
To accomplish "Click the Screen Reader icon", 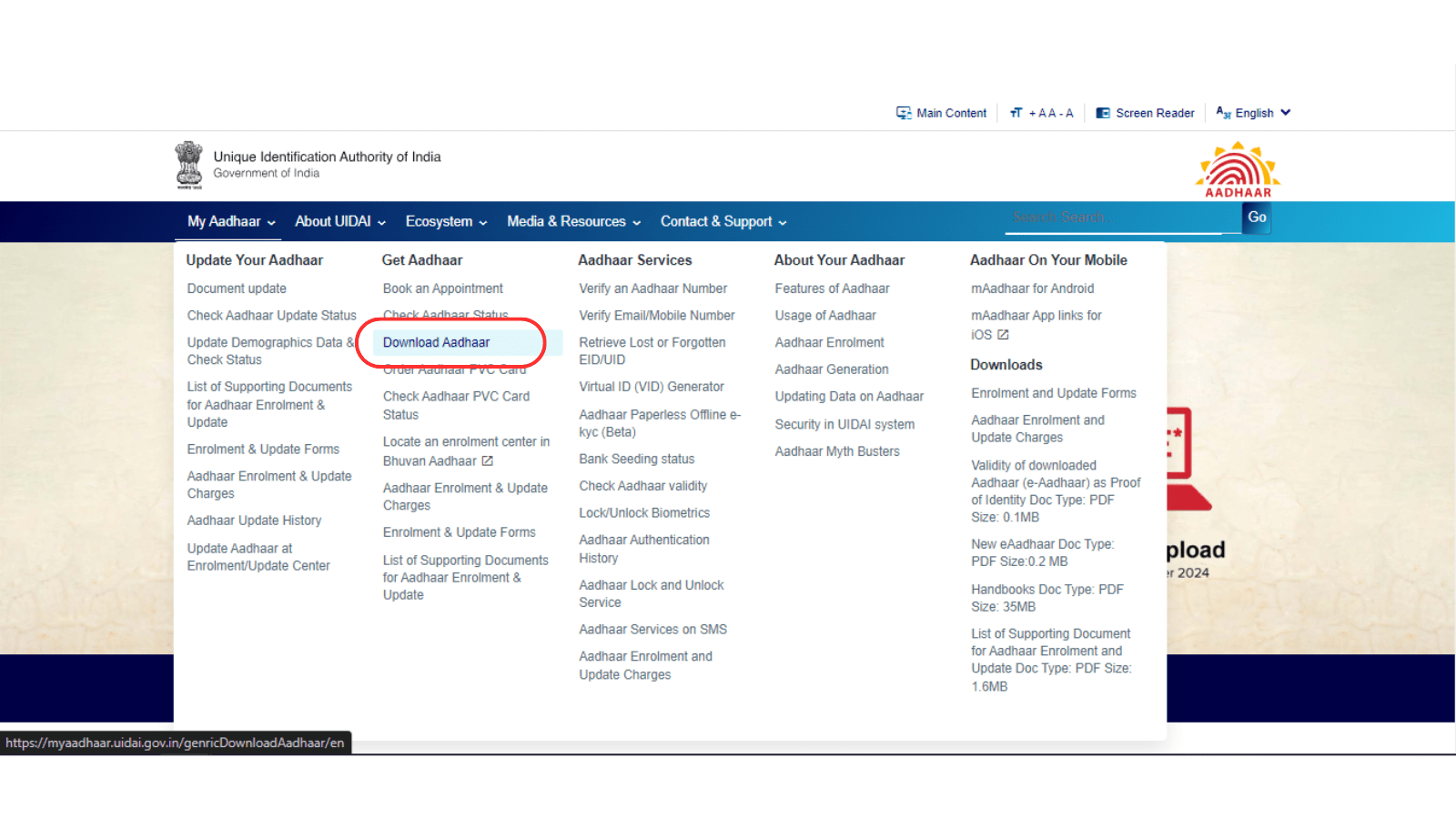I will click(1103, 113).
